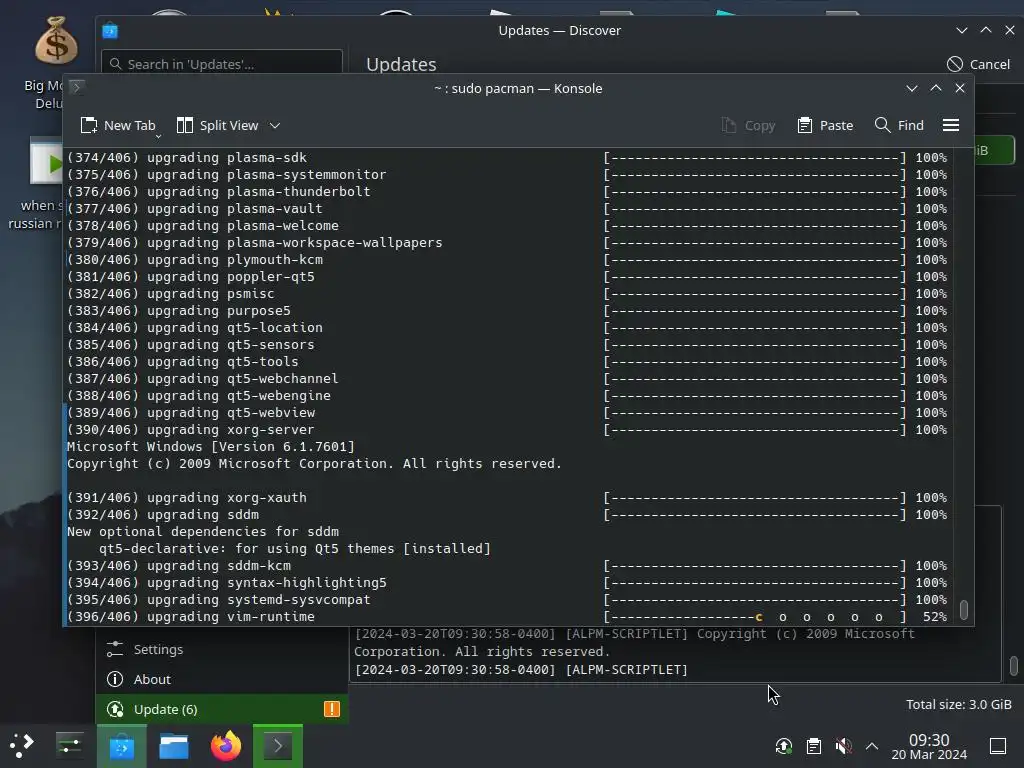Select Update (6) in Discover sidebar

click(x=222, y=709)
